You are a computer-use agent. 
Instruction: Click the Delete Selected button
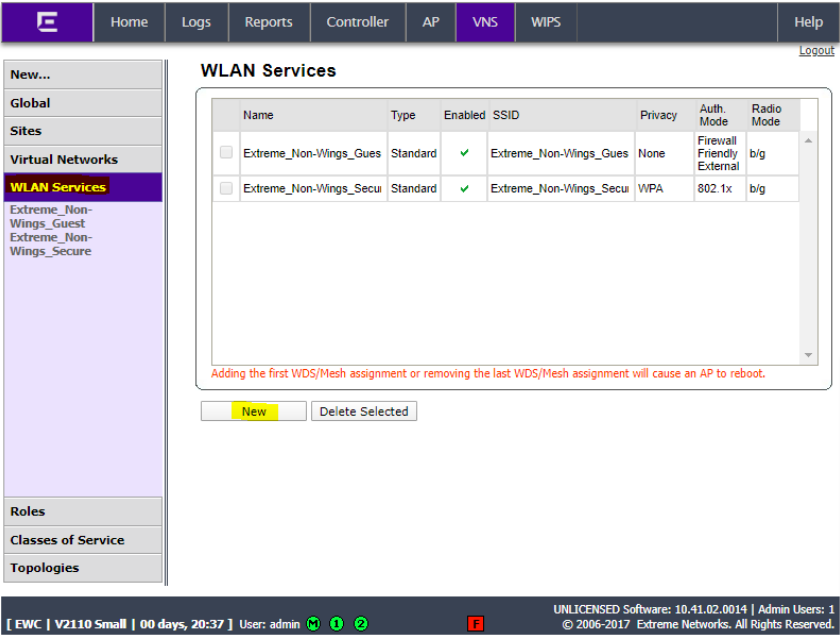click(364, 411)
